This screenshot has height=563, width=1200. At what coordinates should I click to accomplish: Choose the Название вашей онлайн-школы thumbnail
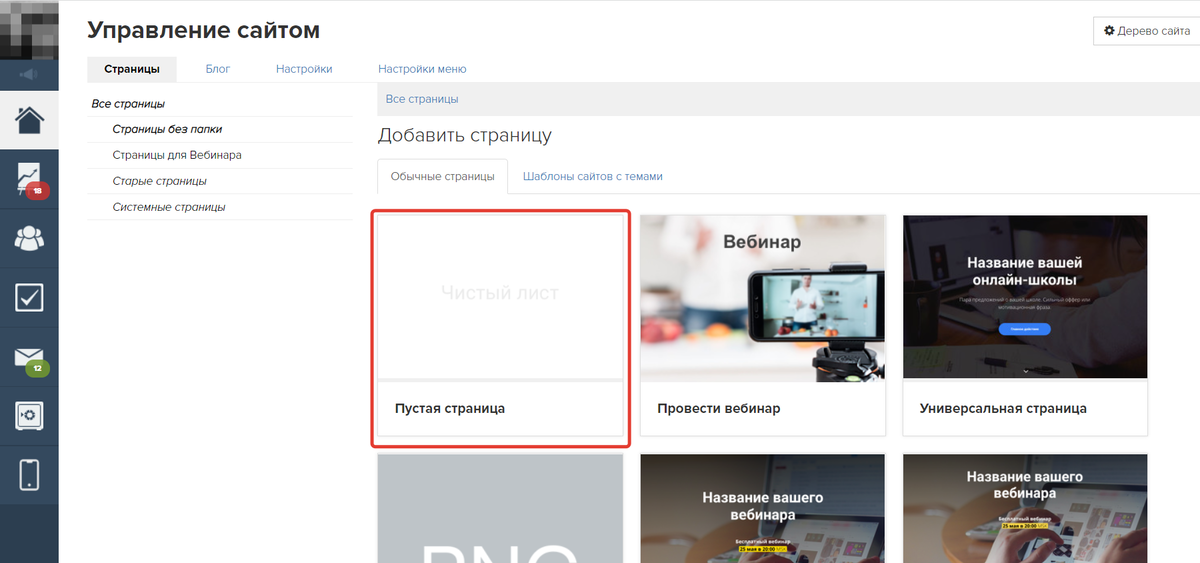click(1025, 297)
